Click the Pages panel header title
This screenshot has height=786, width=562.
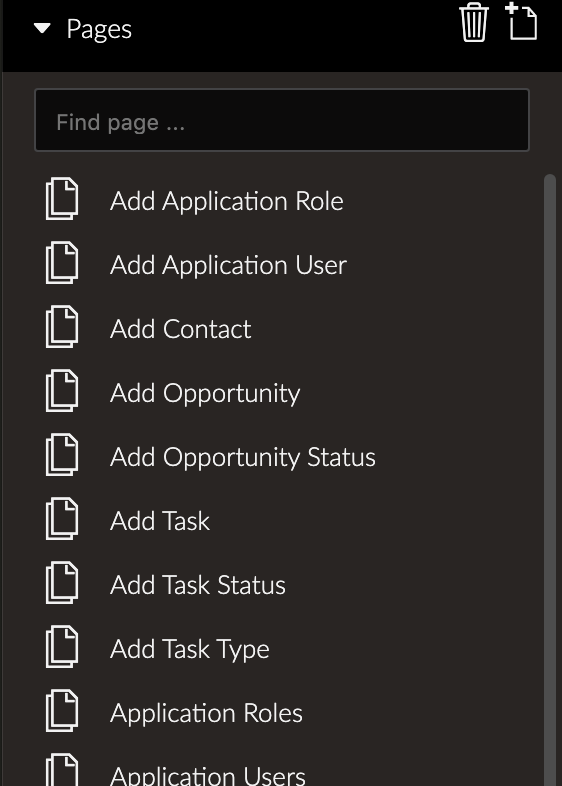click(99, 29)
